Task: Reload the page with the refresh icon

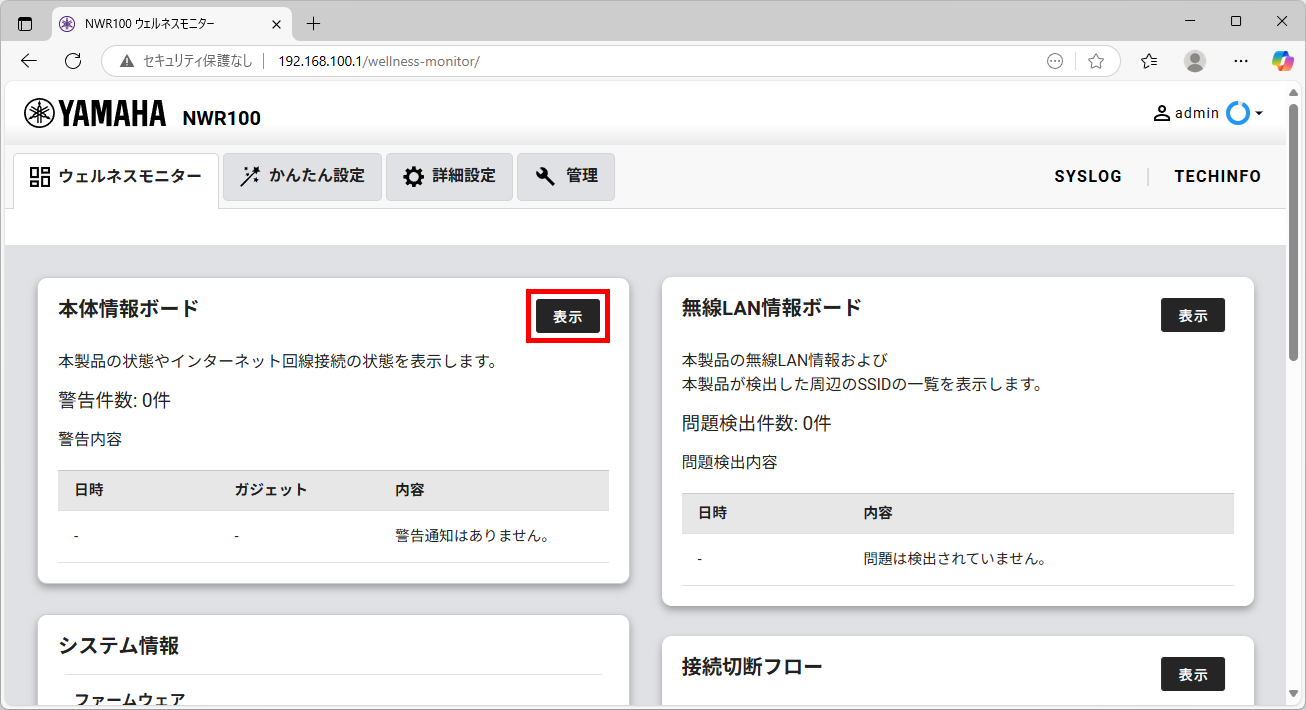Action: pos(72,61)
